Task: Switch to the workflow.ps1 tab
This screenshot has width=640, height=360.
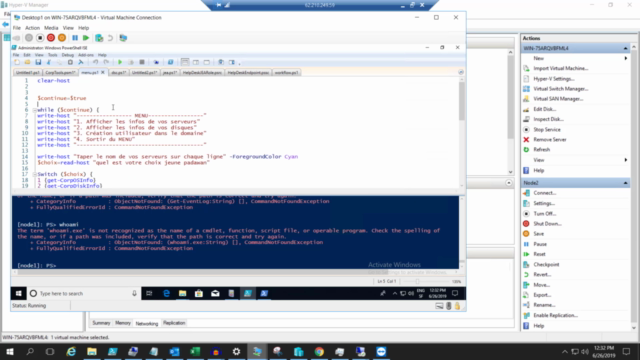Action: [x=287, y=73]
